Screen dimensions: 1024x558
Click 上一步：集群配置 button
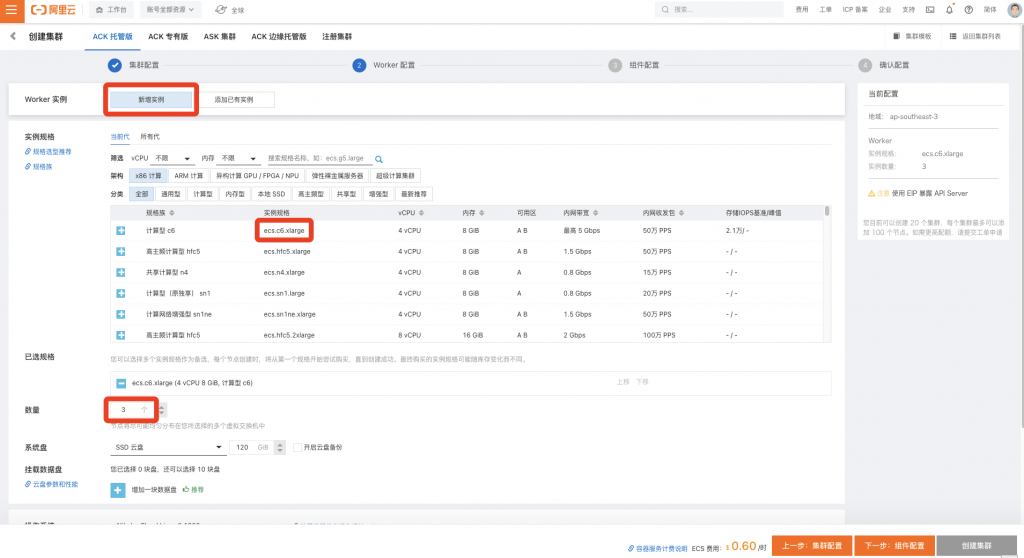click(x=812, y=546)
